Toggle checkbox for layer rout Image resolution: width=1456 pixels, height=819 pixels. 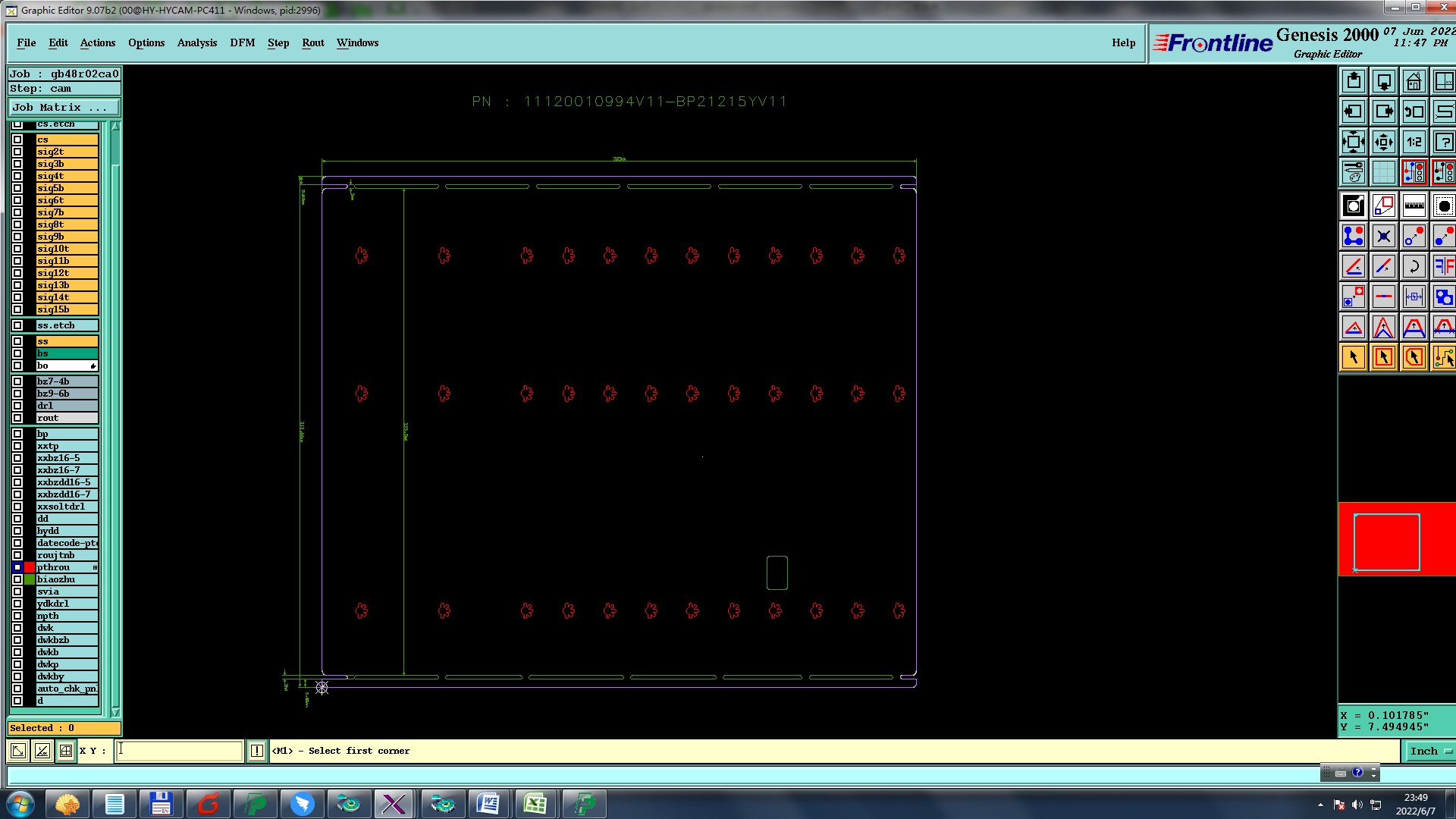(x=17, y=418)
